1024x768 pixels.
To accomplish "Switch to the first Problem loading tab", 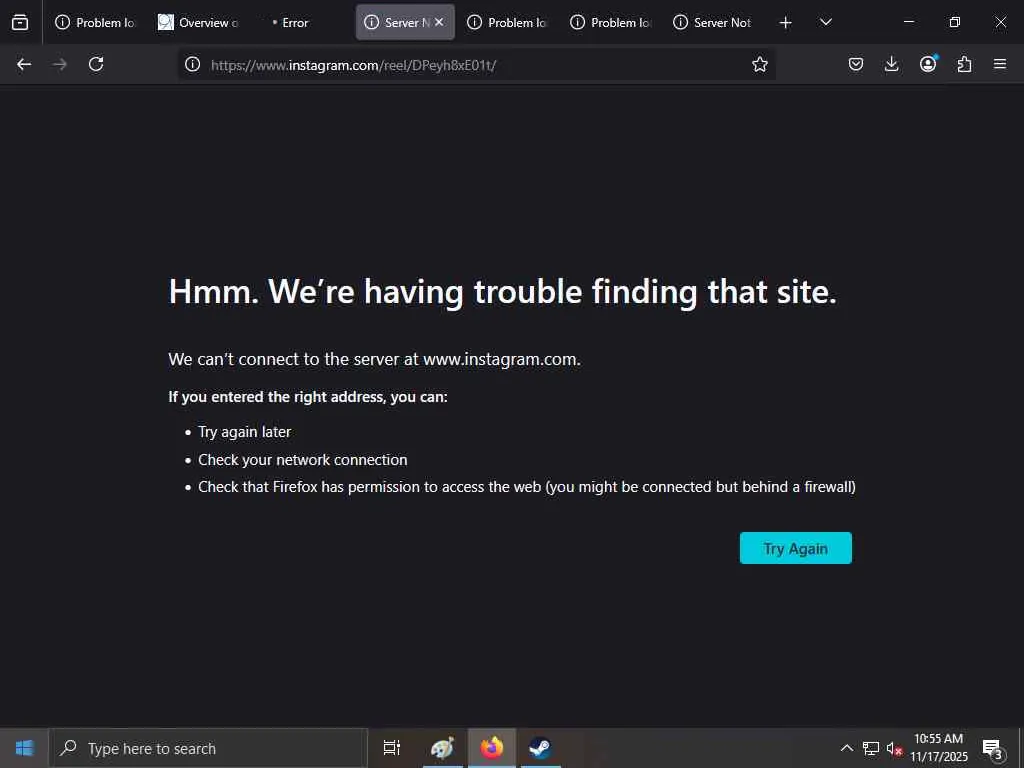I will point(95,22).
